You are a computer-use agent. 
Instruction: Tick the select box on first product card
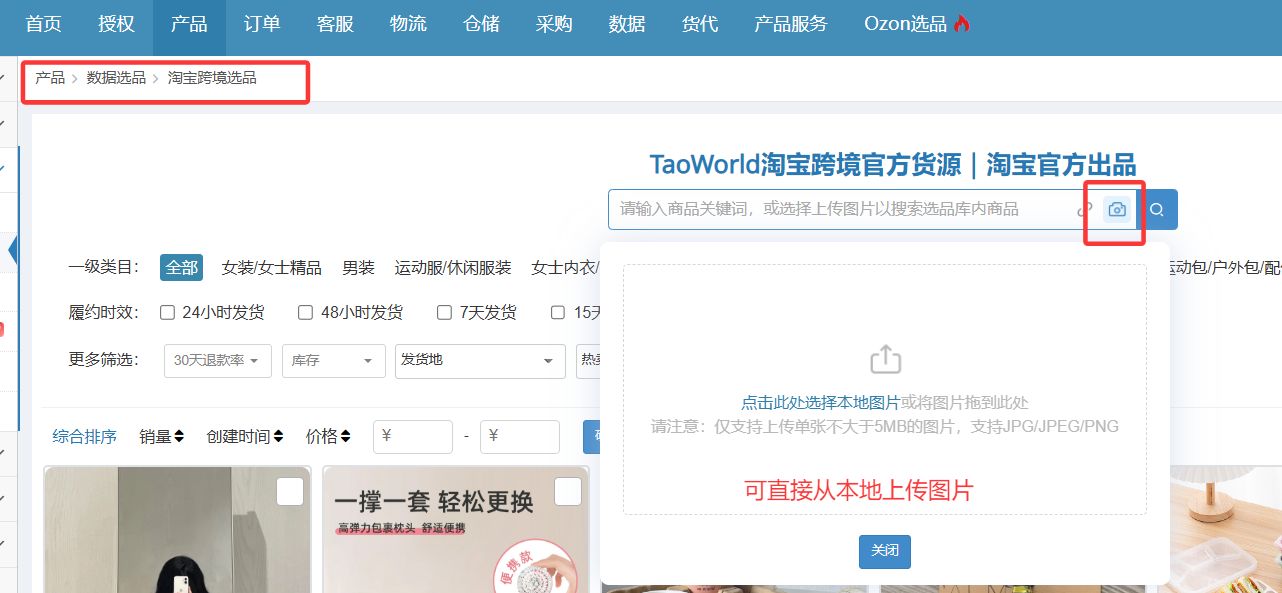click(x=290, y=492)
